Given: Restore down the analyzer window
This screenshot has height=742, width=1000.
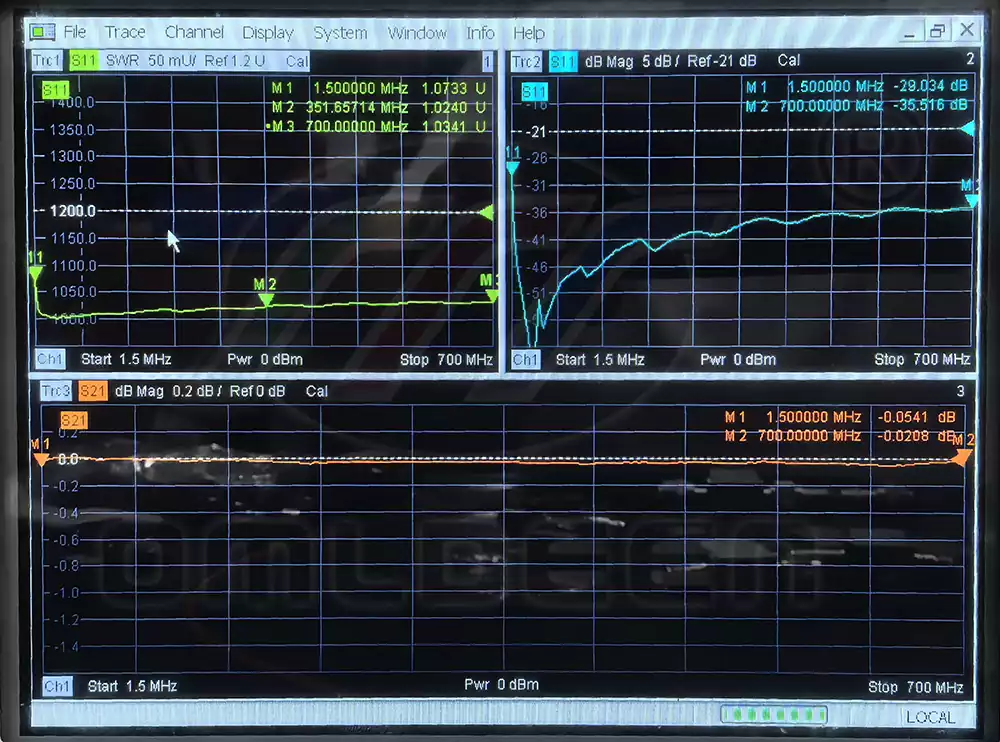Looking at the screenshot, I should [x=938, y=31].
